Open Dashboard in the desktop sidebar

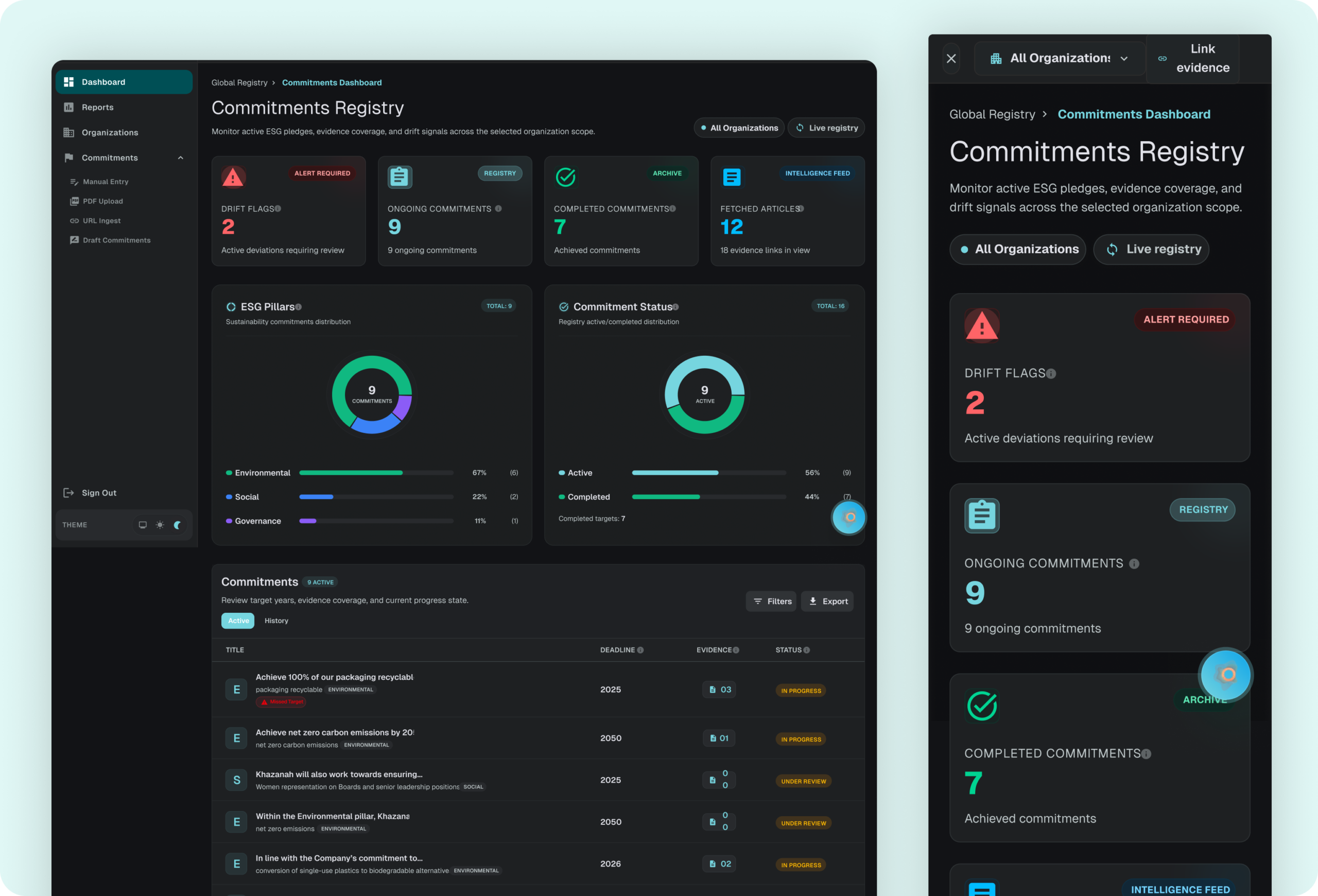(124, 82)
